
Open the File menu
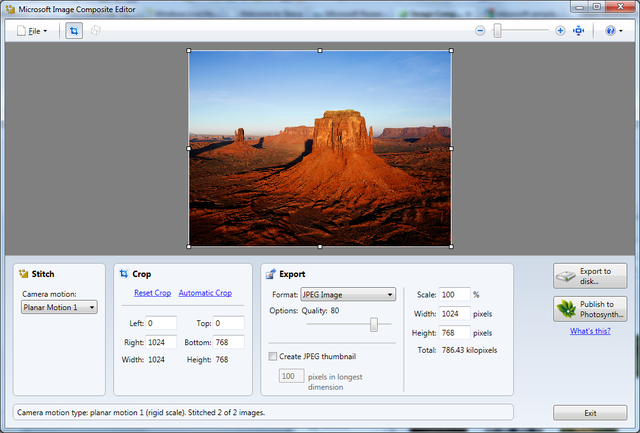[x=32, y=31]
